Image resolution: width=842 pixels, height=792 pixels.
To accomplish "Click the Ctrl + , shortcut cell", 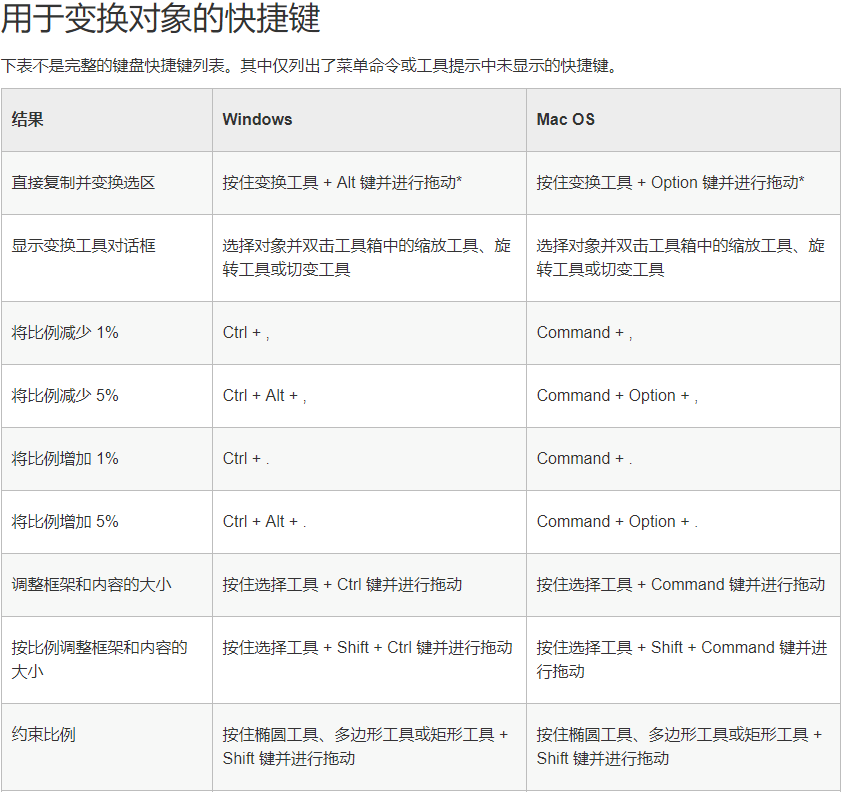I will [369, 333].
